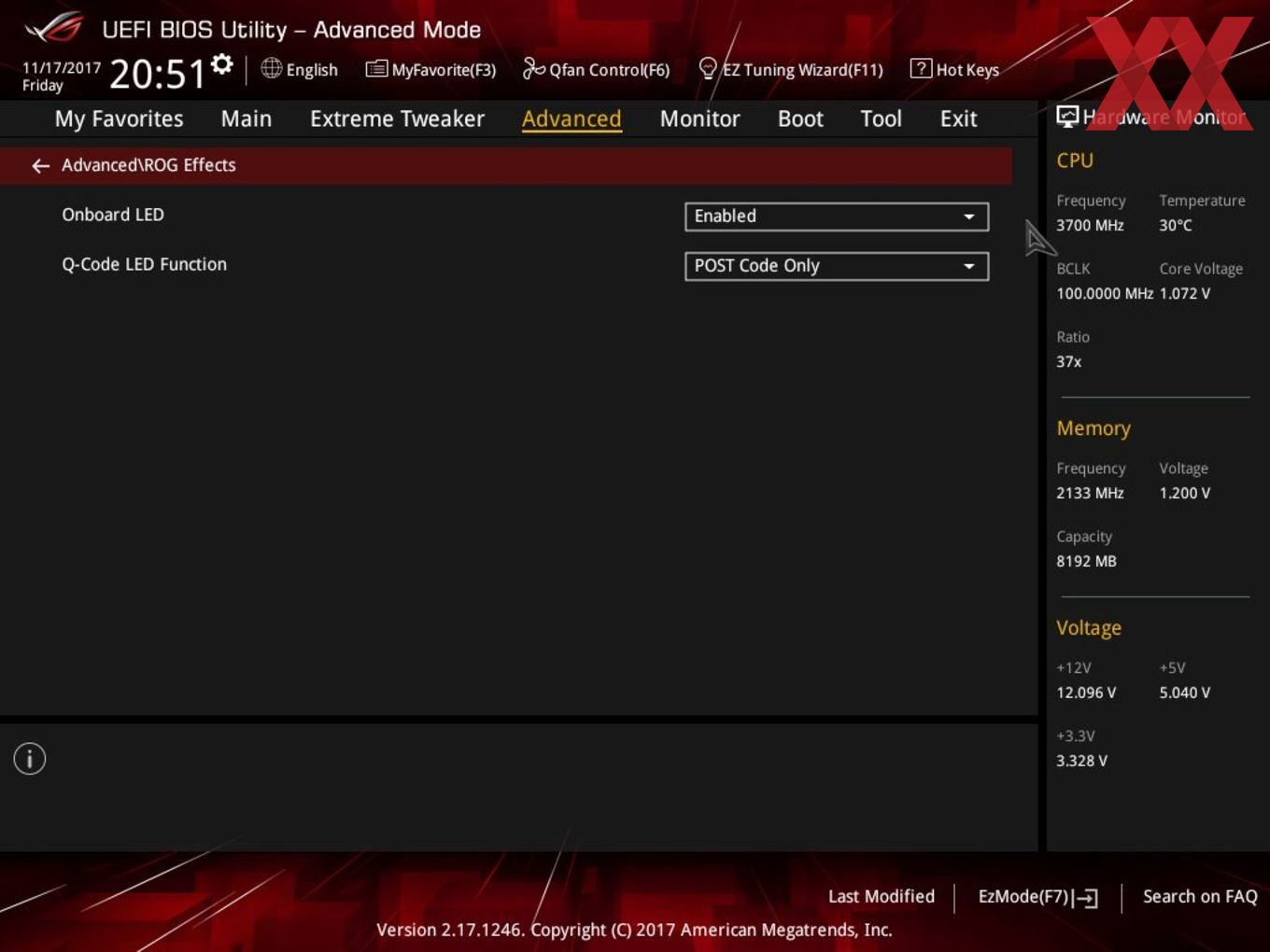Select the Advanced tab
1270x952 pixels.
[x=571, y=119]
